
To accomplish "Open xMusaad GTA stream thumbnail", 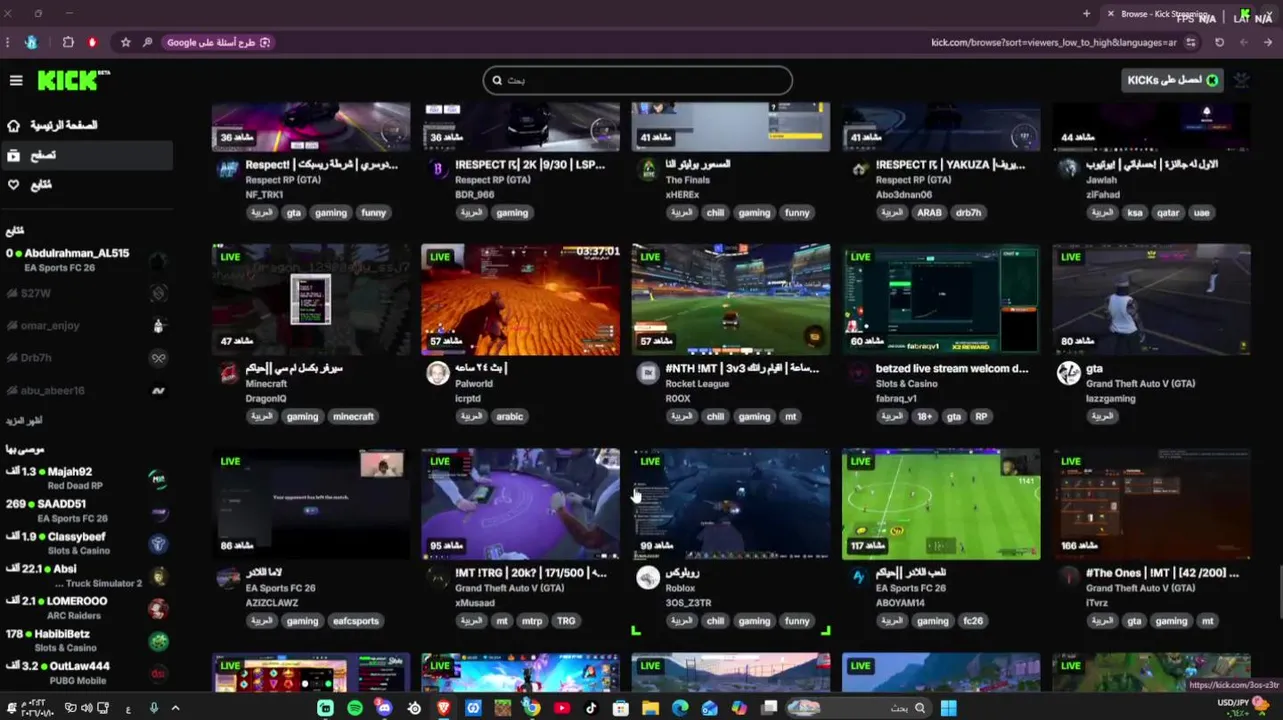I will 520,504.
